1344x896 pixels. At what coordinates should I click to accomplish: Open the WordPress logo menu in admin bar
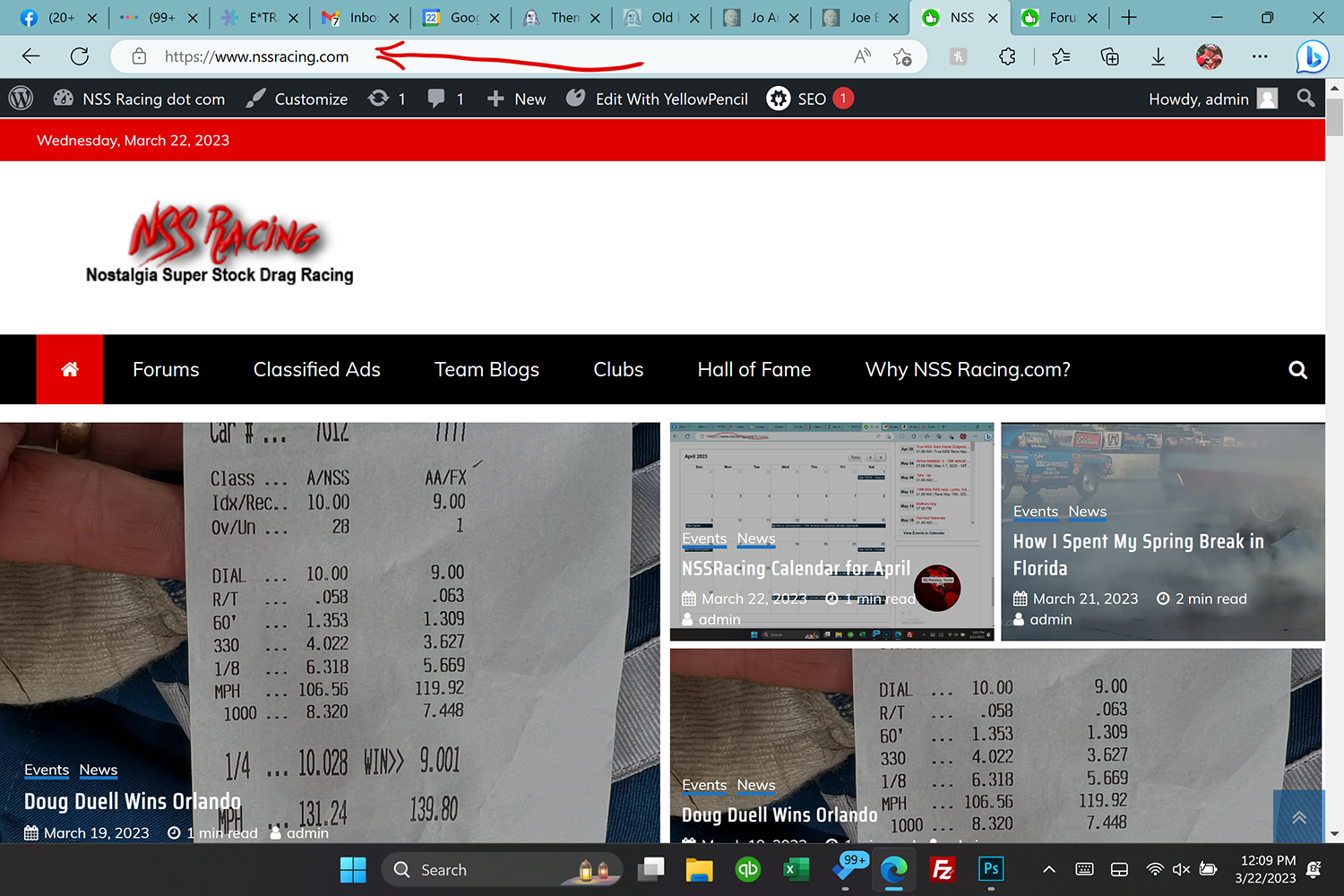tap(20, 99)
